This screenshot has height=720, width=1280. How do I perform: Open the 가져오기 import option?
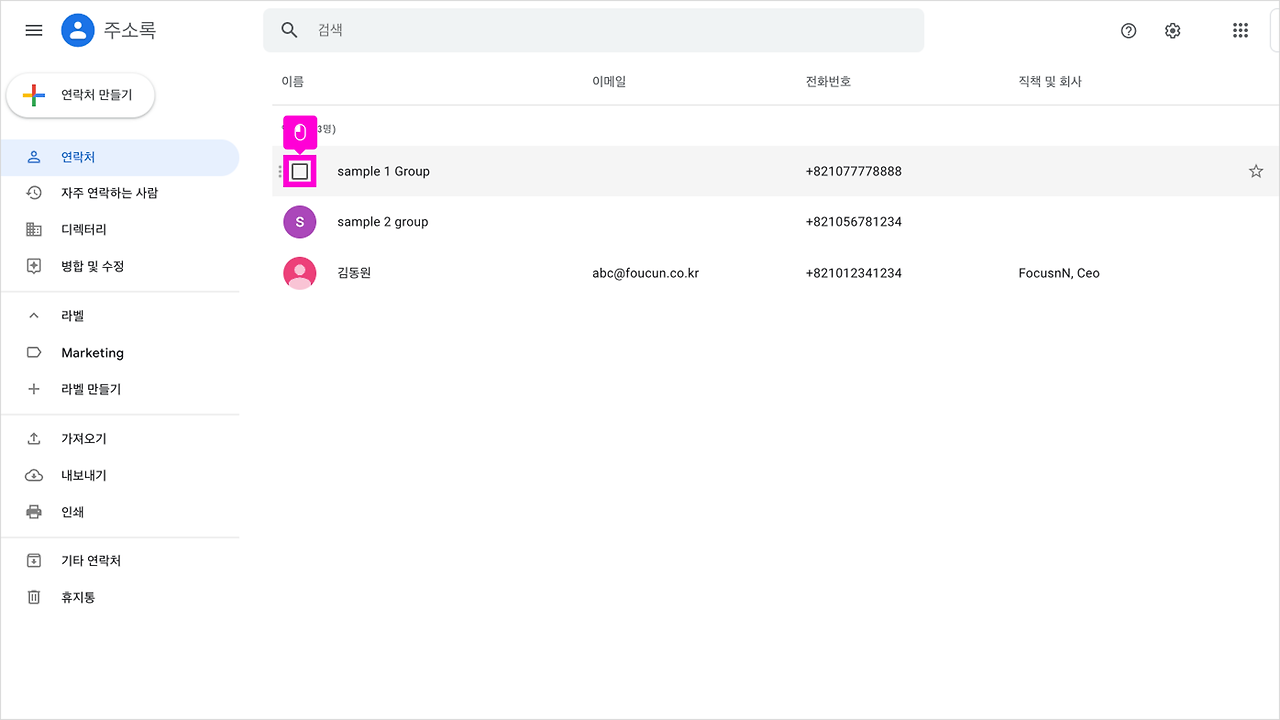[84, 438]
